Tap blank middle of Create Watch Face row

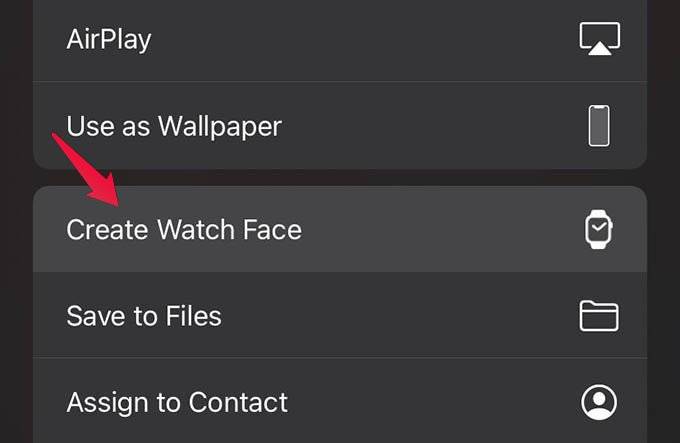click(440, 230)
